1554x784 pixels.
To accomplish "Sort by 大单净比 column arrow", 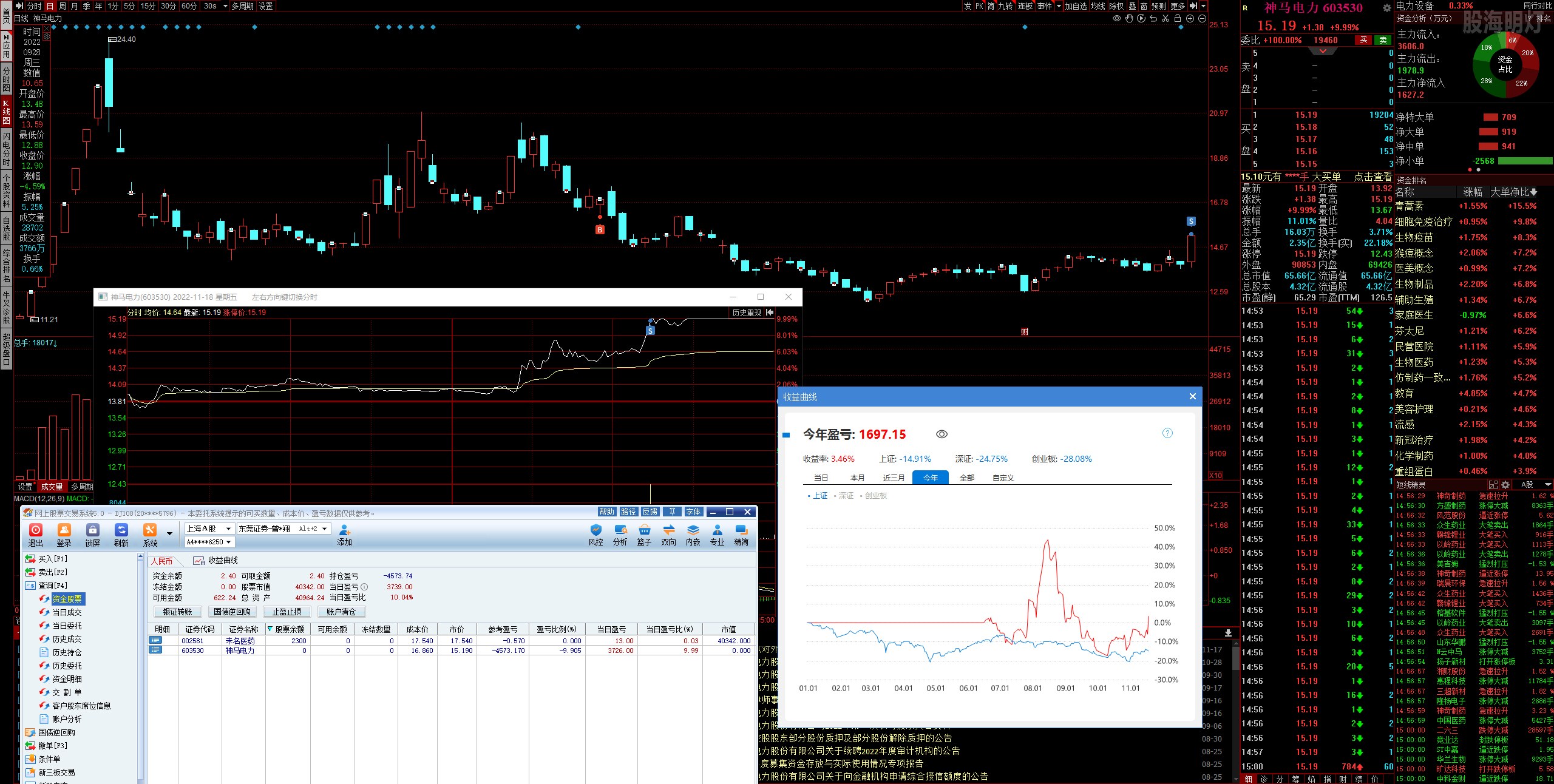I will click(x=1534, y=192).
